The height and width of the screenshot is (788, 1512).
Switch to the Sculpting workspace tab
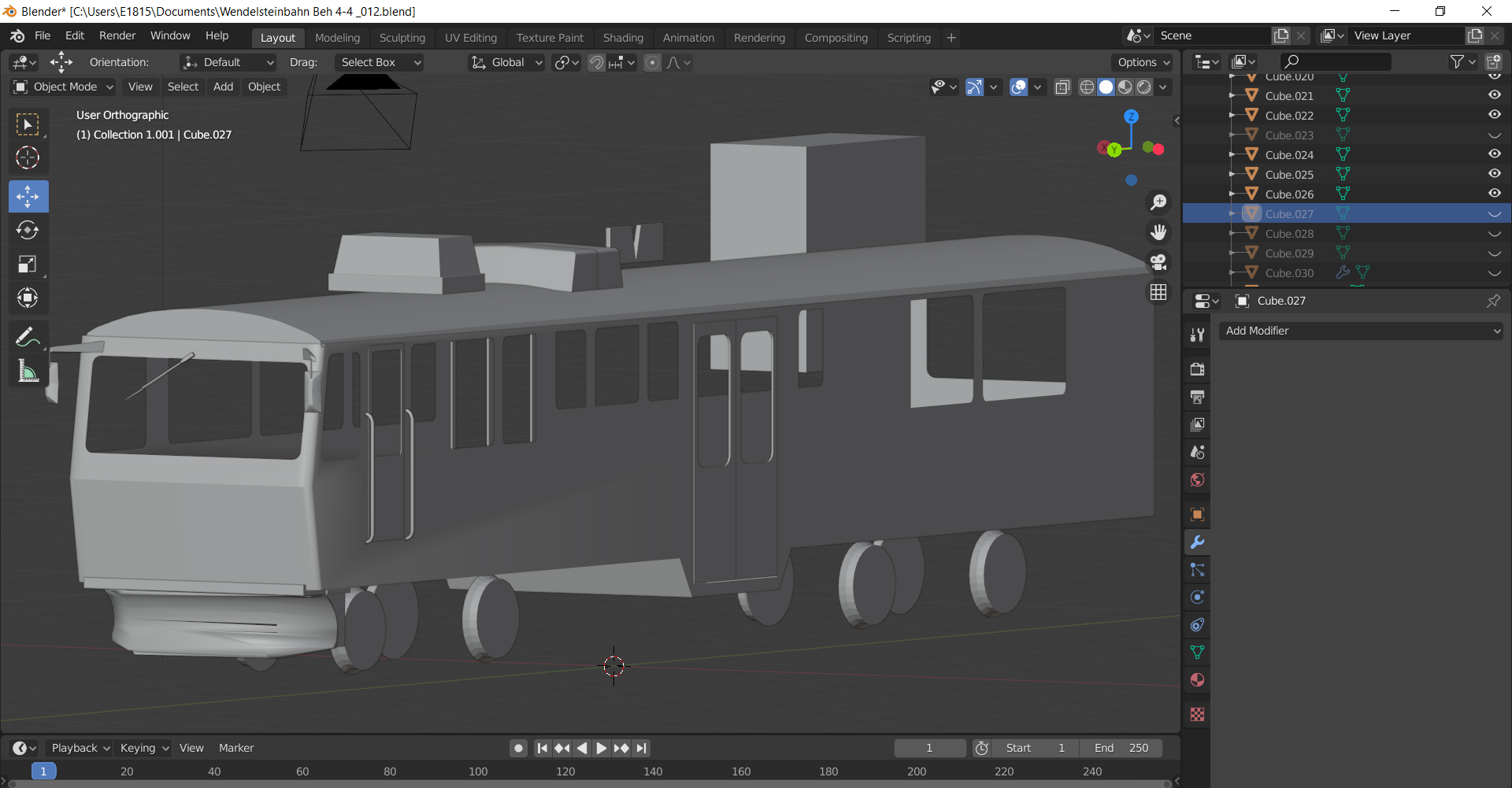[x=402, y=38]
